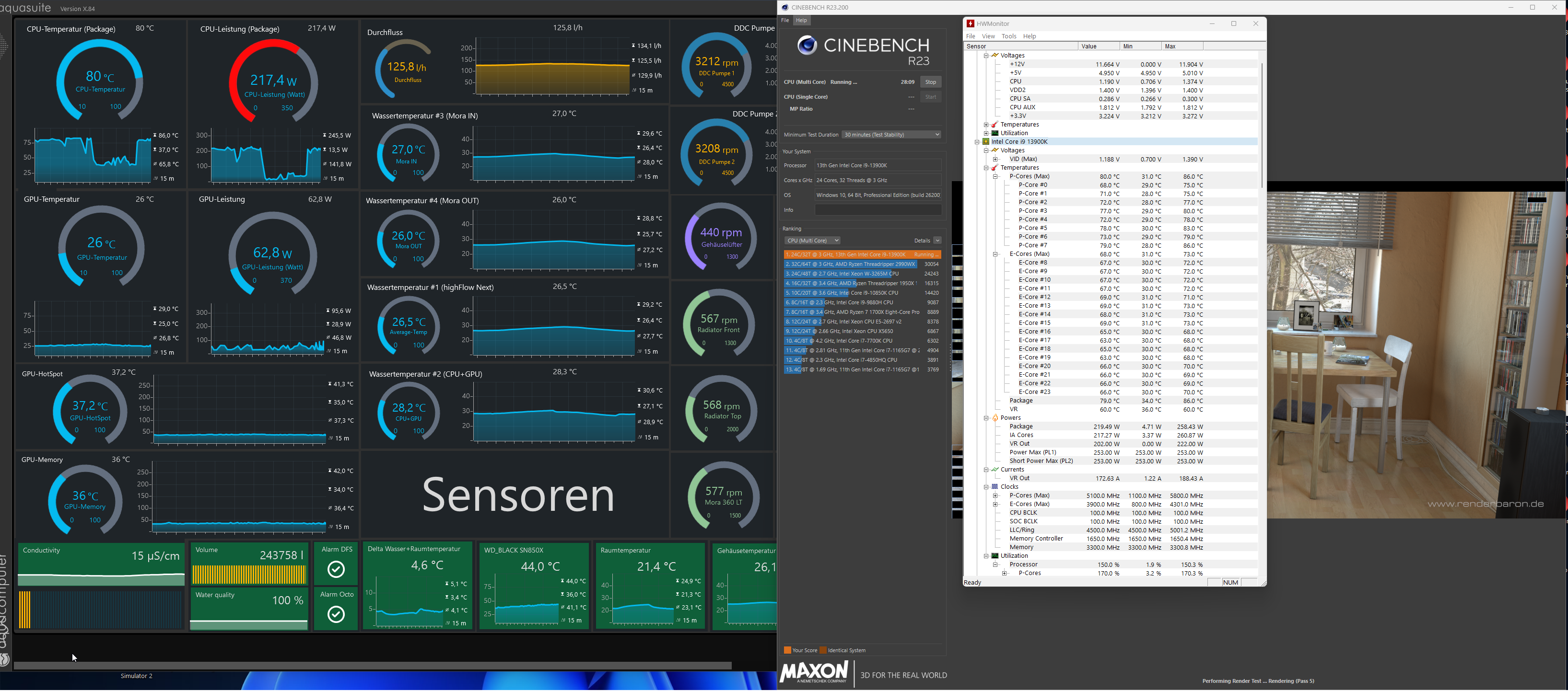The width and height of the screenshot is (1568, 691).
Task: Click the Max column header in HWMonitor
Action: [1182, 46]
